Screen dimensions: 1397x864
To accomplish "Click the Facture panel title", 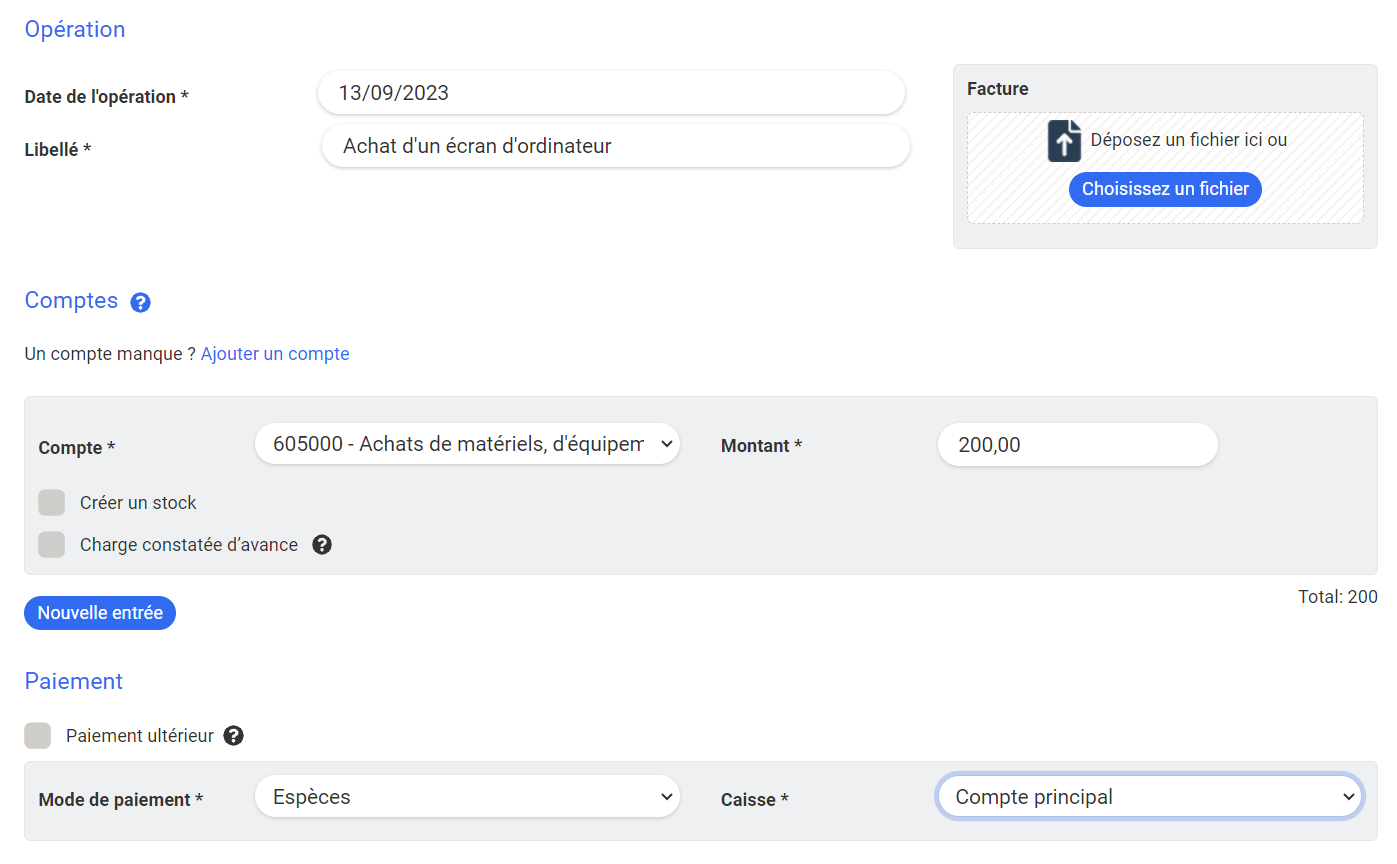I will point(998,89).
